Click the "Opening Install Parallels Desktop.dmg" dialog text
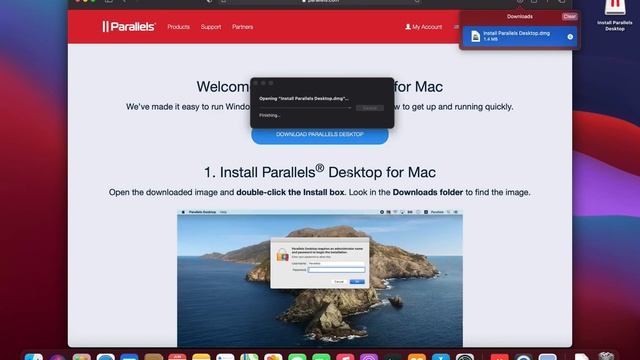The image size is (640, 360). [304, 98]
